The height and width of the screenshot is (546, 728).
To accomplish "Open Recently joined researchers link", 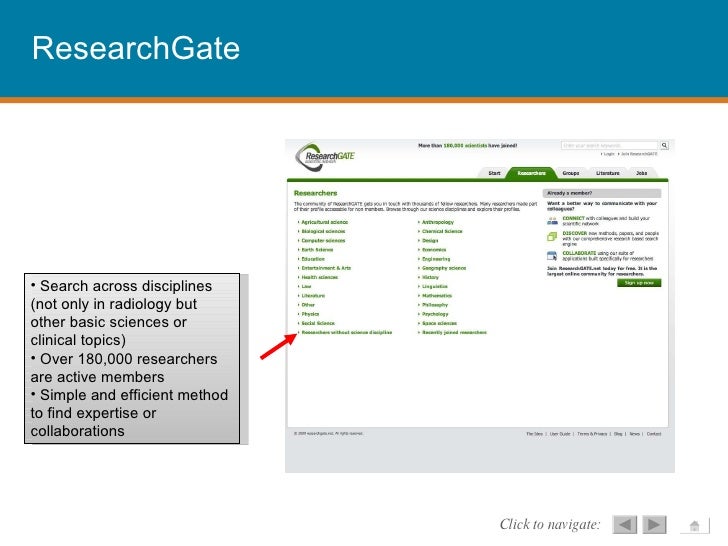I will click(454, 332).
